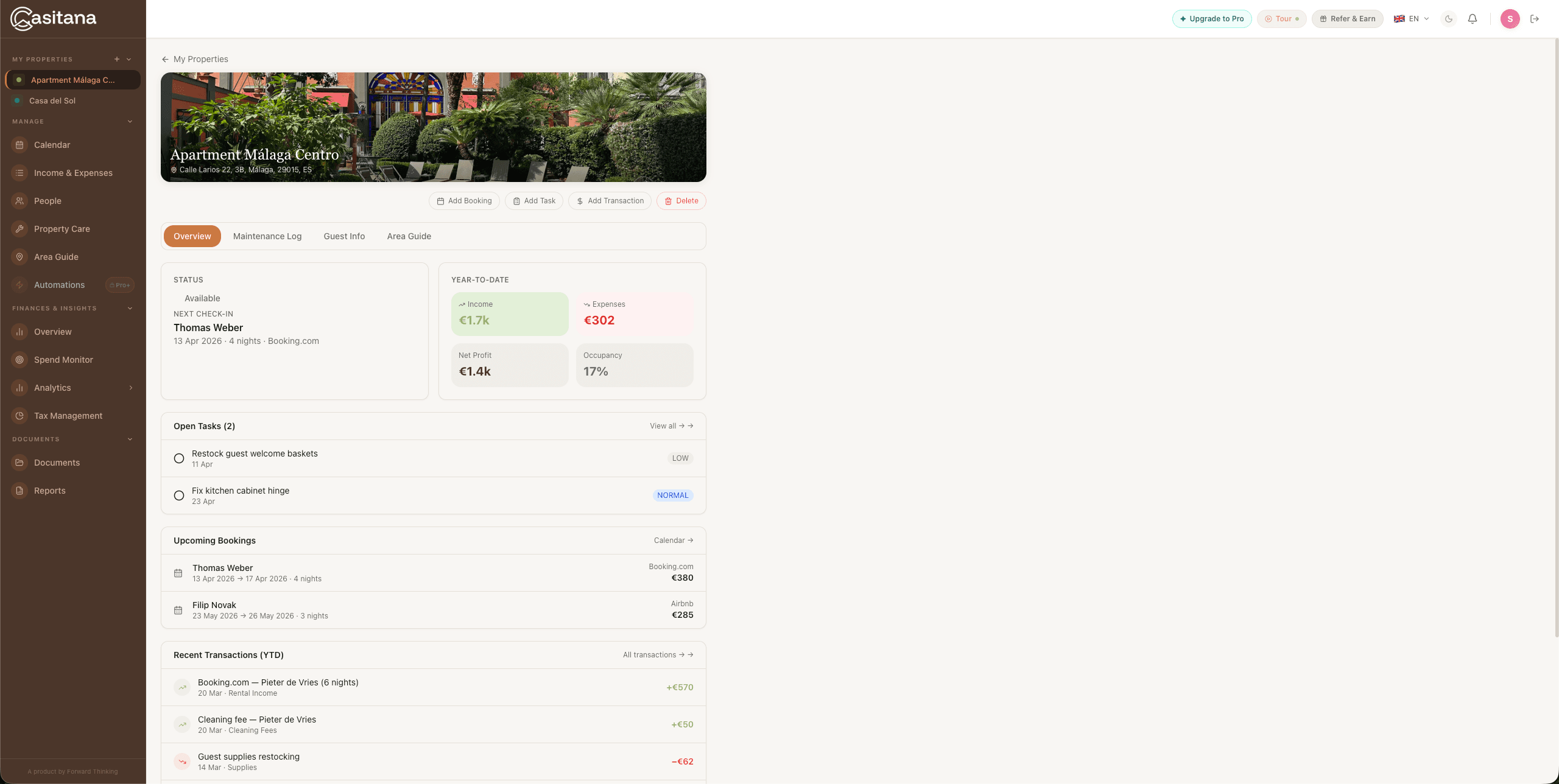Open Documents section

coord(73,463)
